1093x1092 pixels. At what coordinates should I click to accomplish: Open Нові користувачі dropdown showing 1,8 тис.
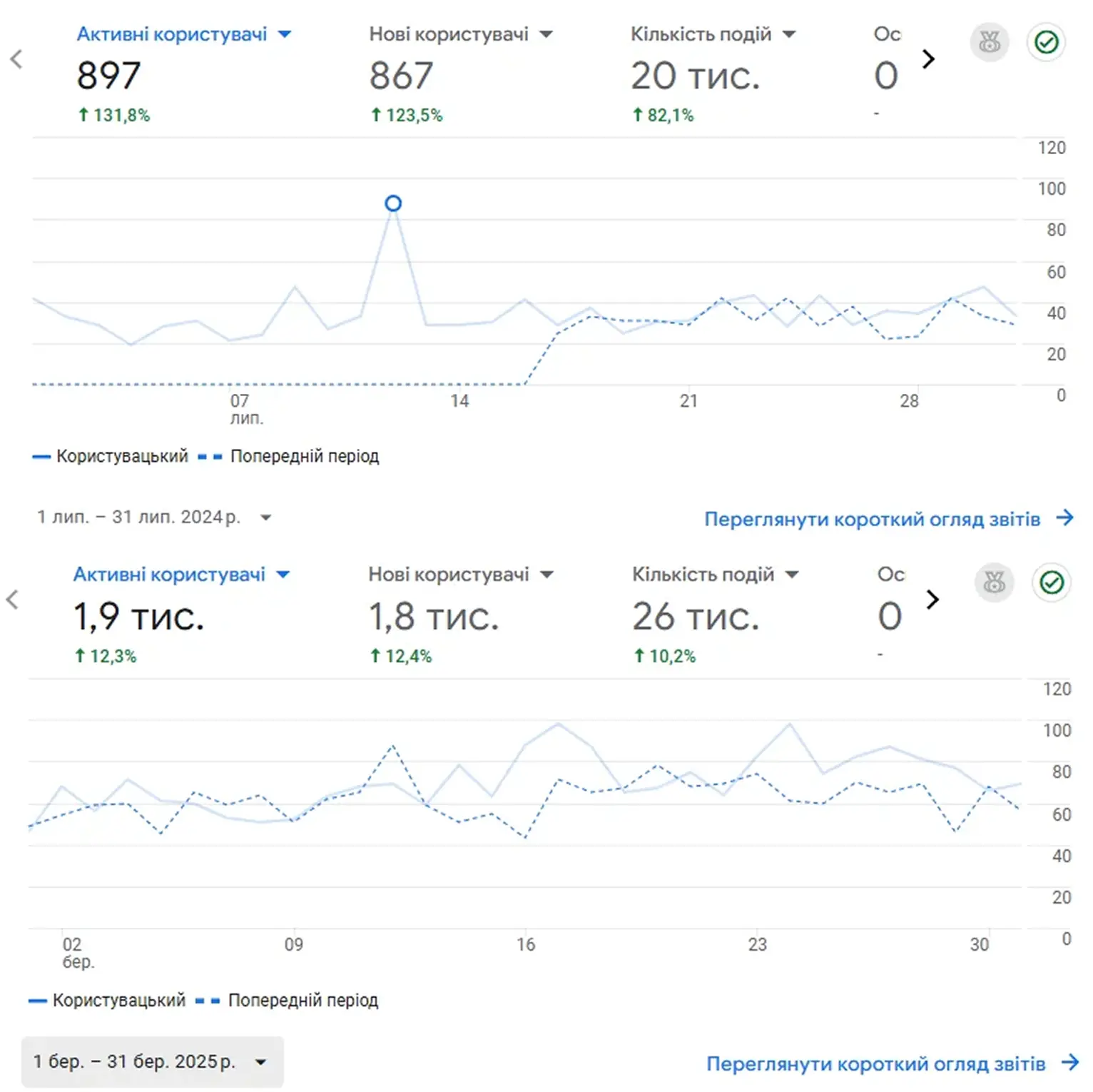[x=547, y=575]
